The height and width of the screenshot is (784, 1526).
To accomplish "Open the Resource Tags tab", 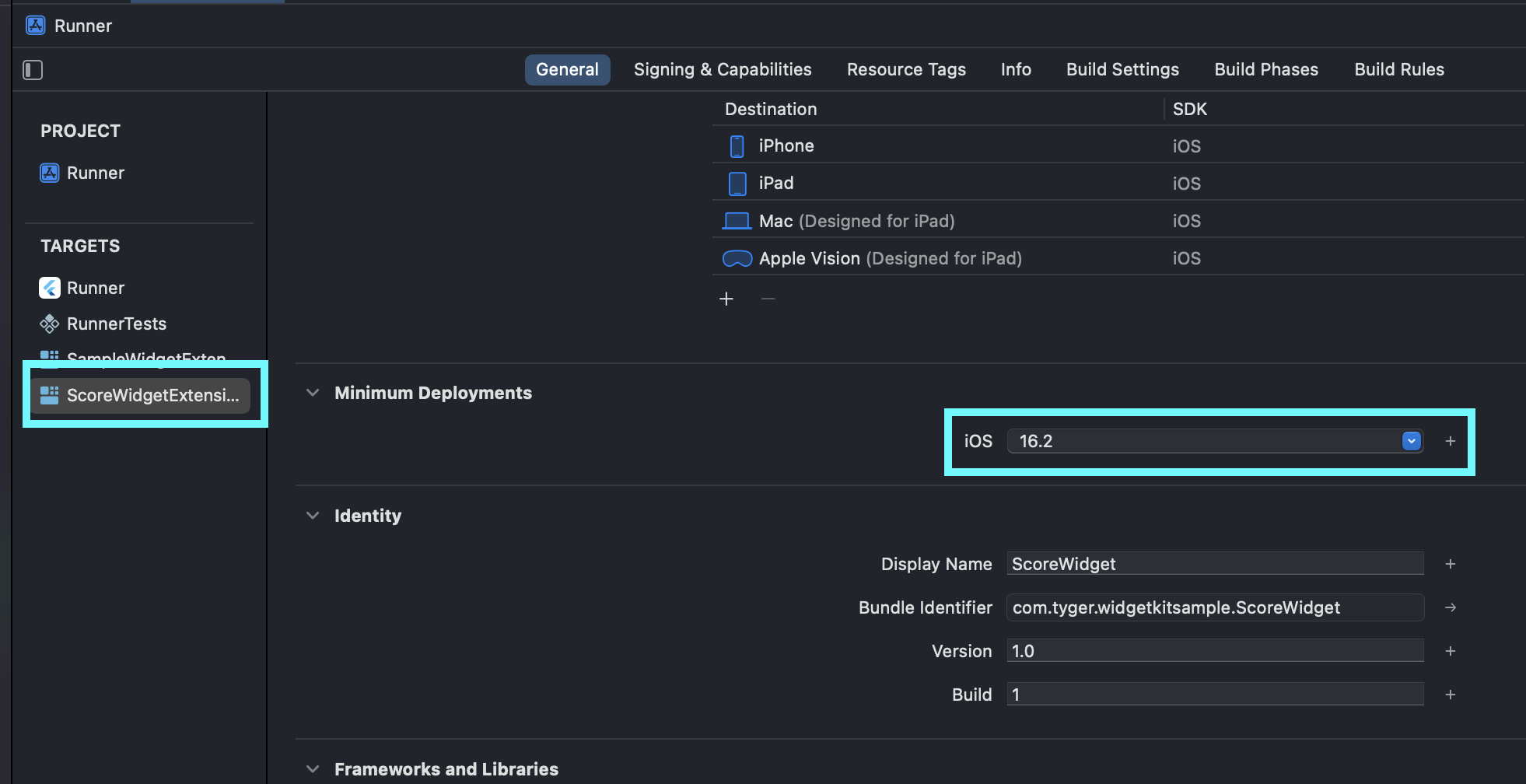I will [x=906, y=69].
